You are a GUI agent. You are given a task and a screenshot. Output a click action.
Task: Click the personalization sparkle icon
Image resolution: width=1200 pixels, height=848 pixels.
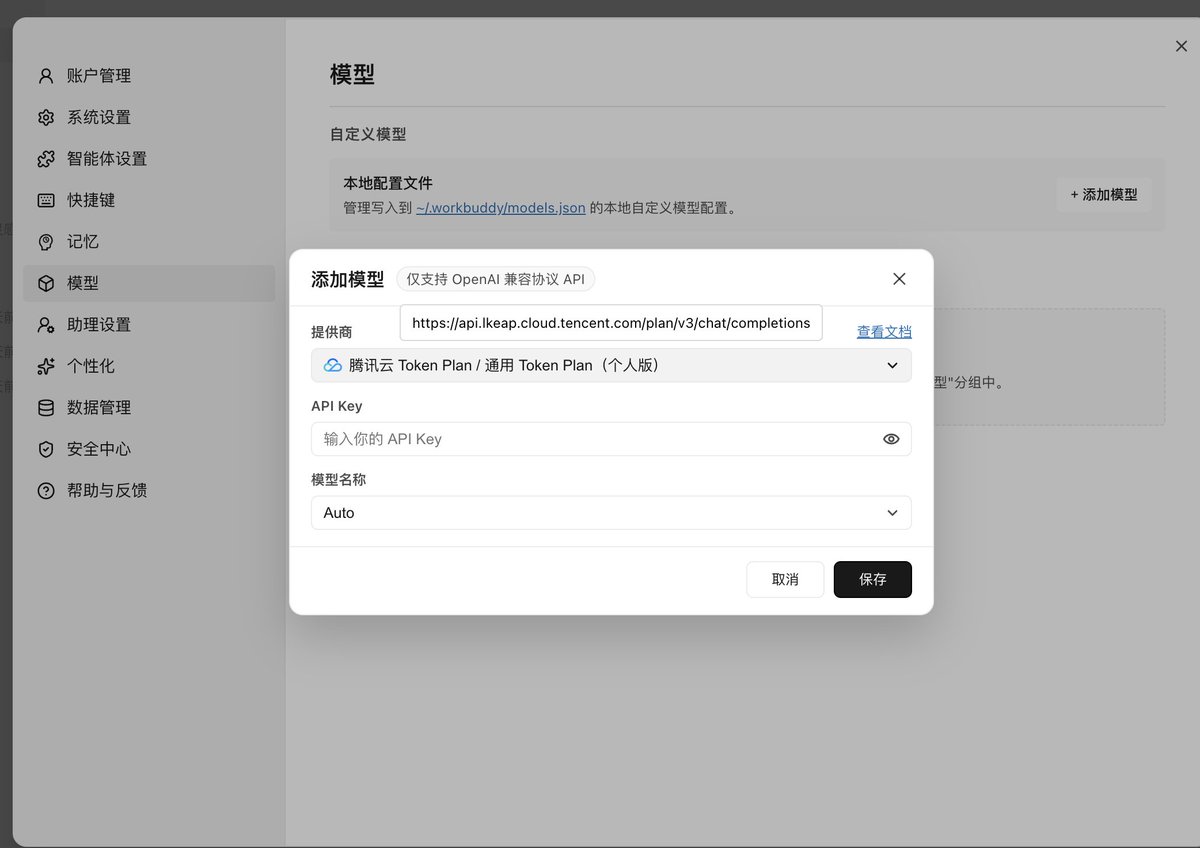pos(46,366)
